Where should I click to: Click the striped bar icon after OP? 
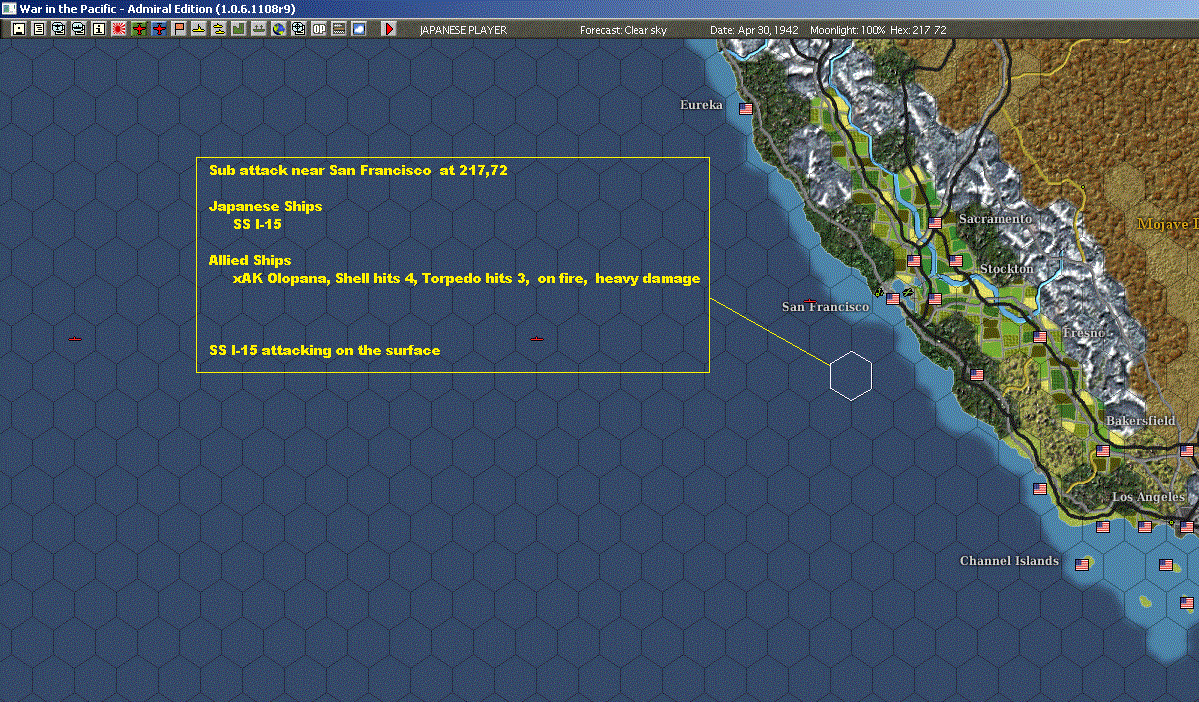point(338,29)
